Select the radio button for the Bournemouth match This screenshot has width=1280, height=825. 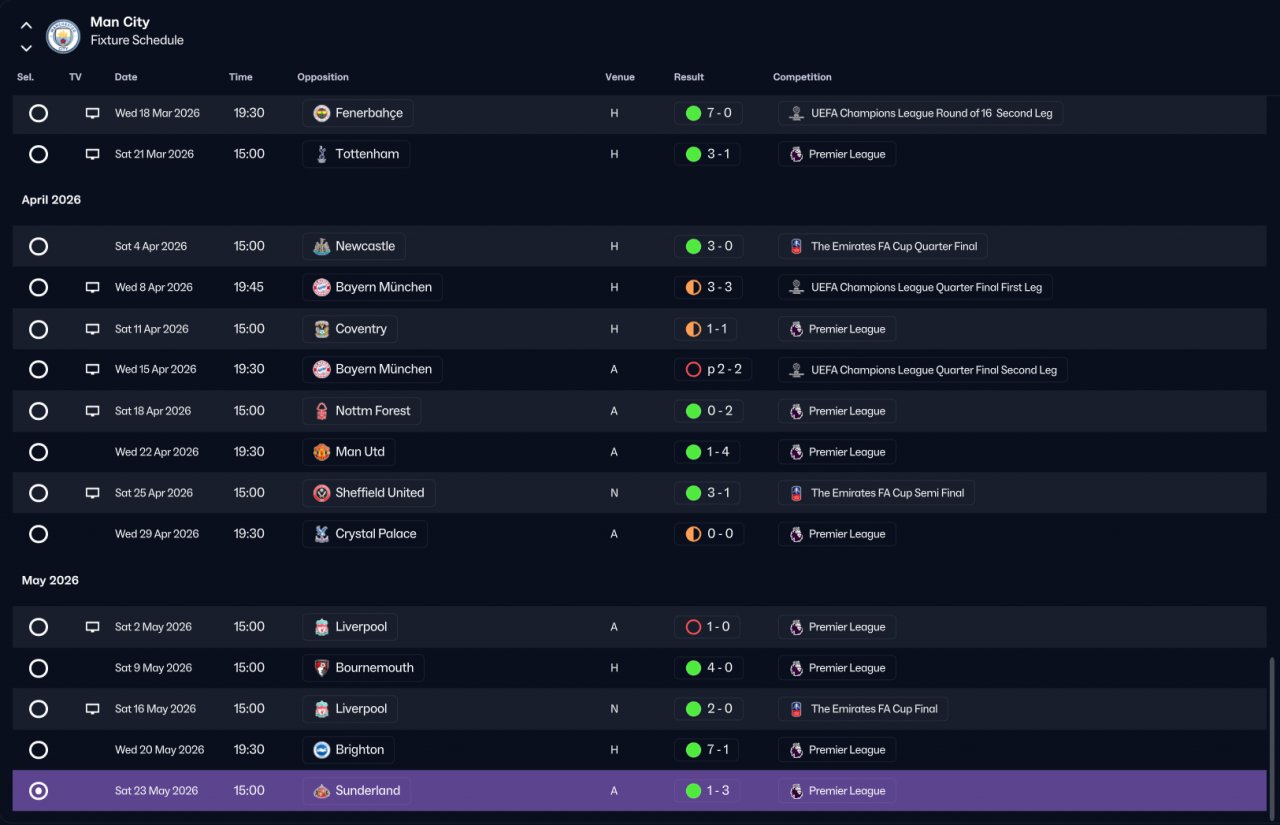coord(38,668)
